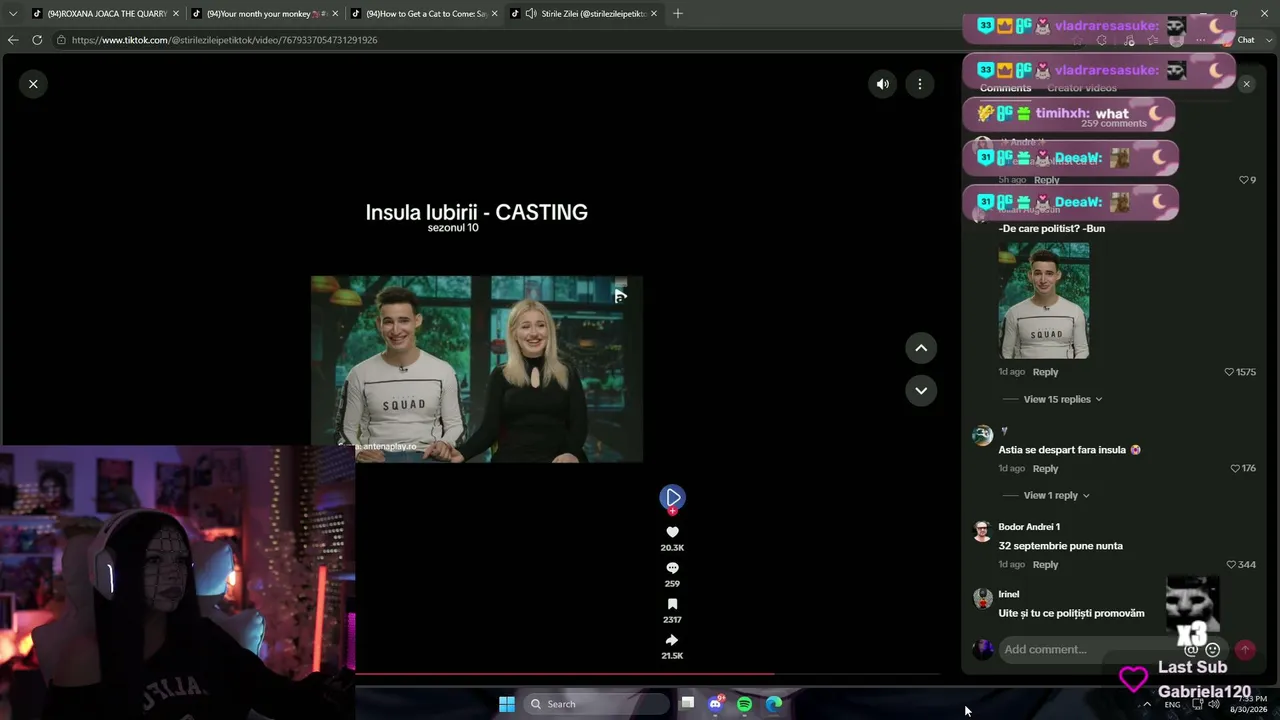Close the comments side panel
The height and width of the screenshot is (720, 1280).
[1246, 84]
